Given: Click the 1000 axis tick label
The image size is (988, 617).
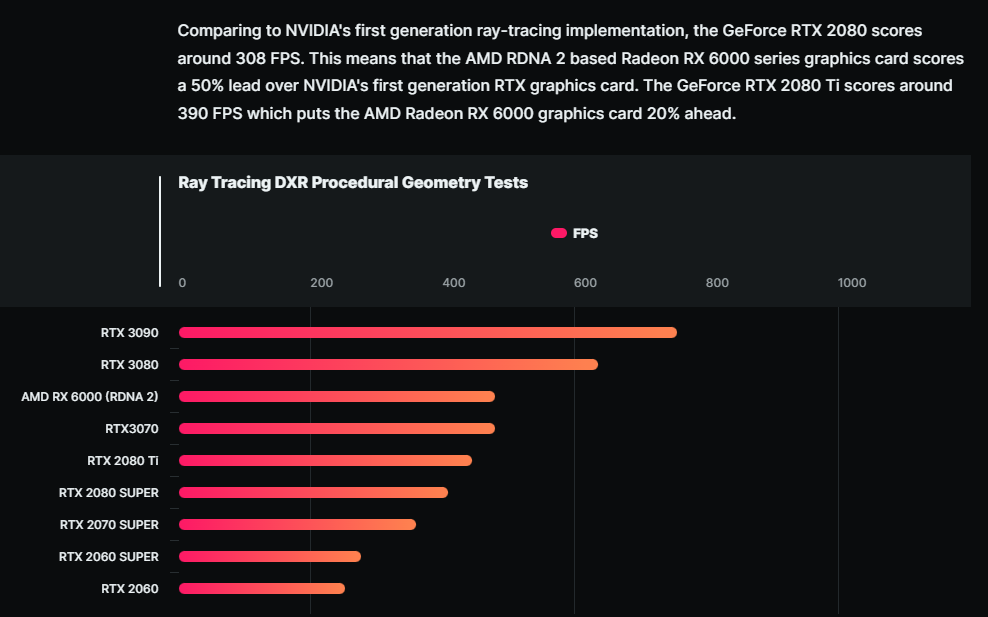Looking at the screenshot, I should [851, 283].
